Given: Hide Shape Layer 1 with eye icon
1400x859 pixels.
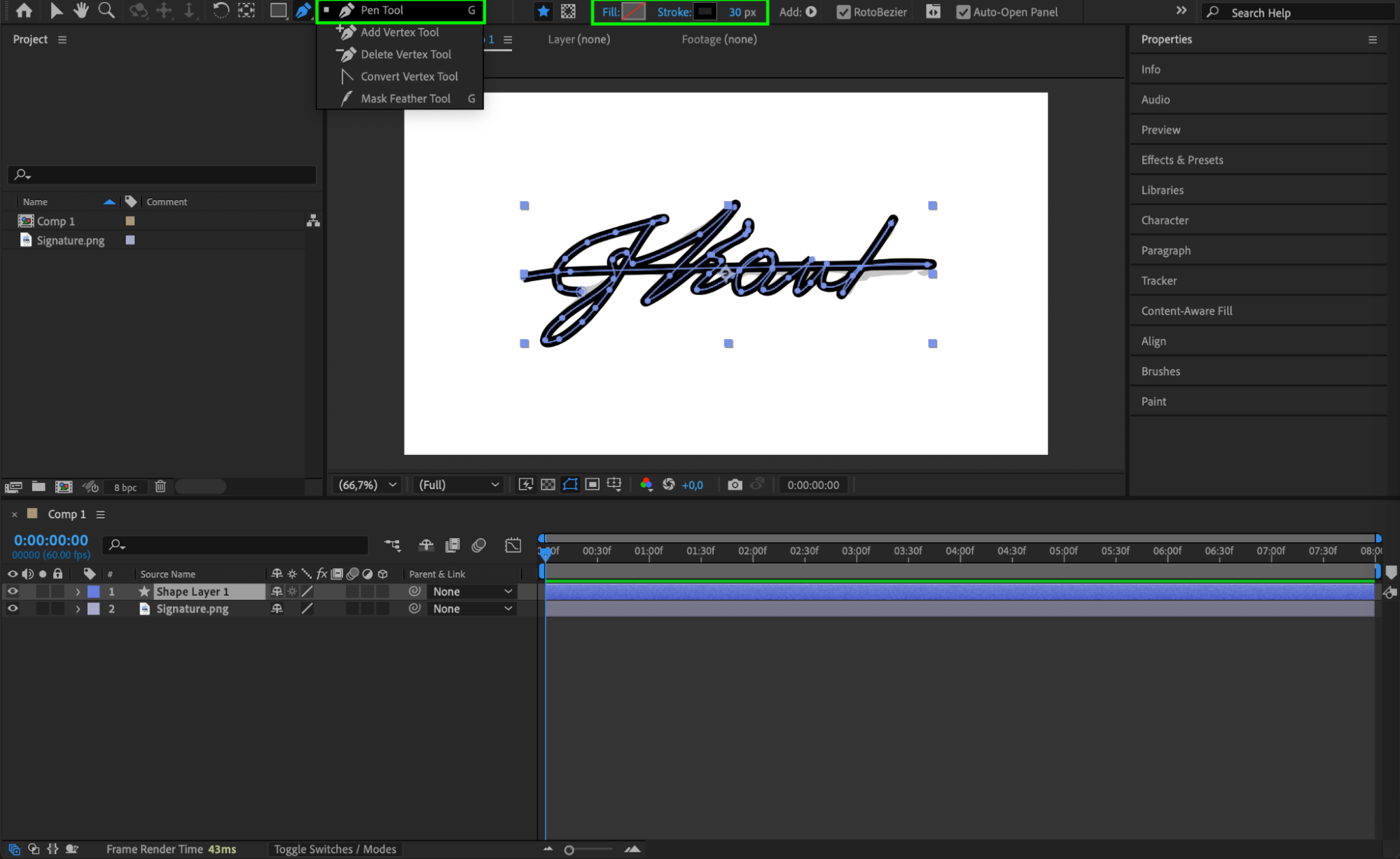Looking at the screenshot, I should [13, 591].
